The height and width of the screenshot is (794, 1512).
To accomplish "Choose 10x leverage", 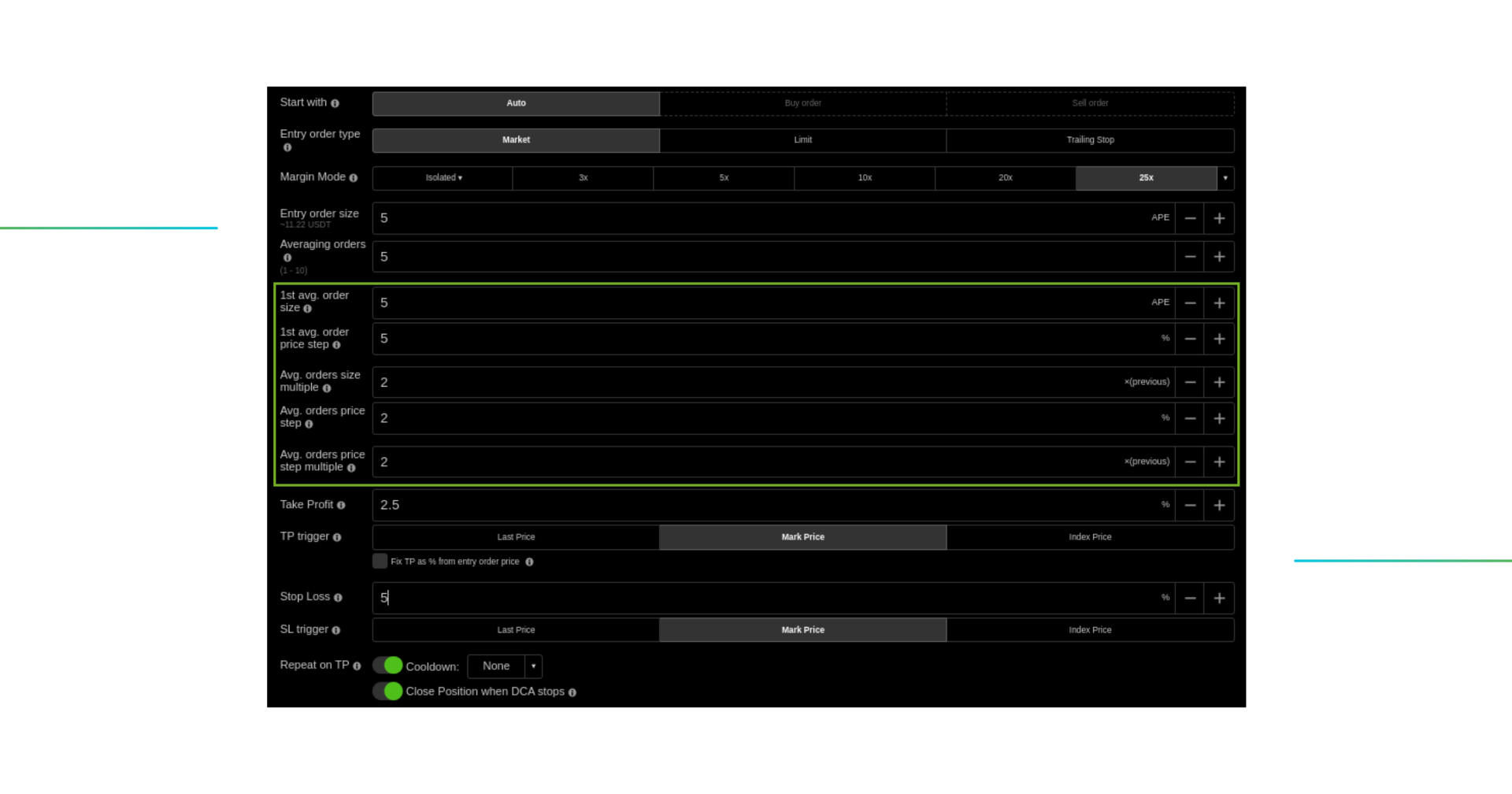I will click(x=865, y=178).
